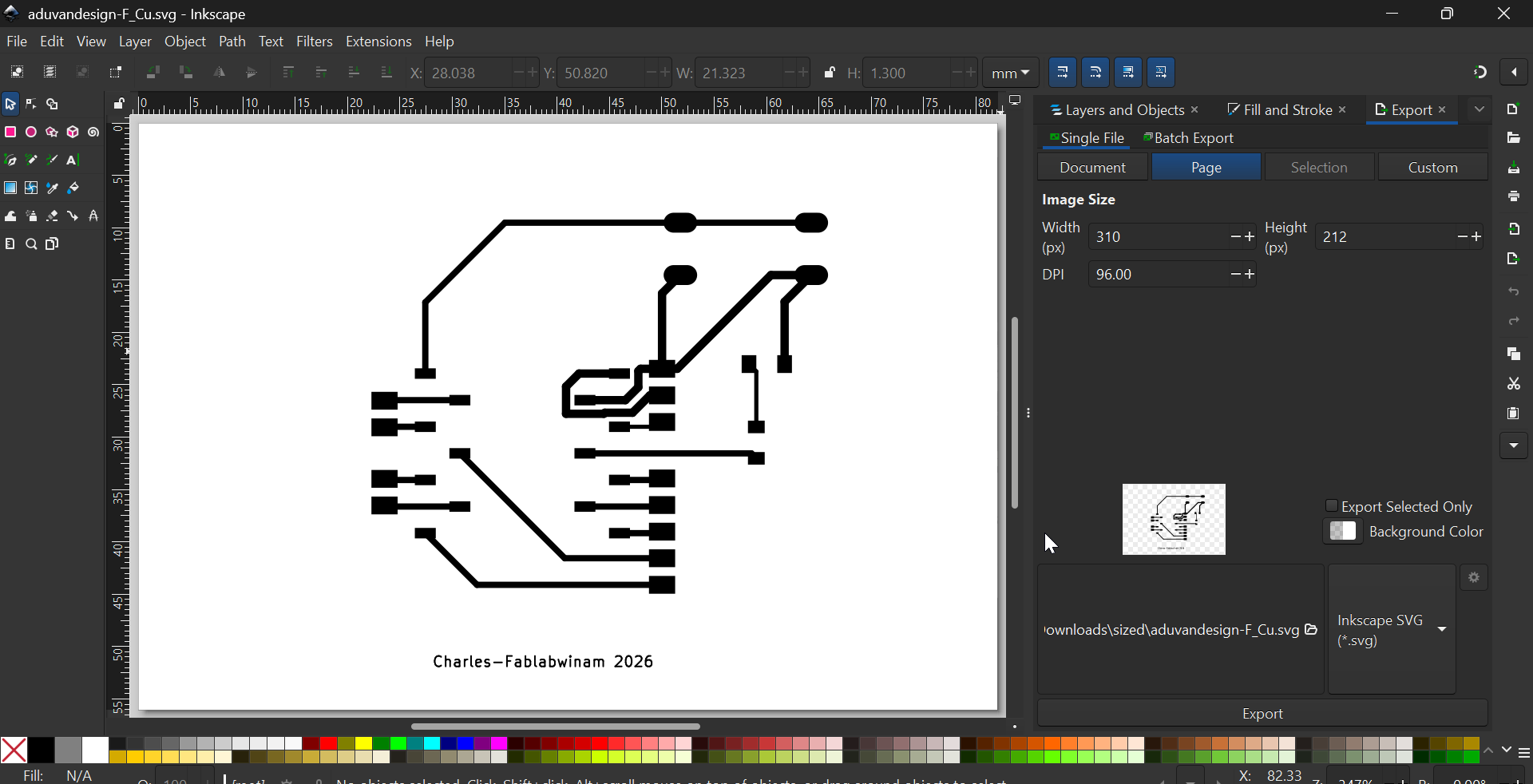The image size is (1533, 784).
Task: Pick the None (X) palette swatch
Action: (14, 750)
